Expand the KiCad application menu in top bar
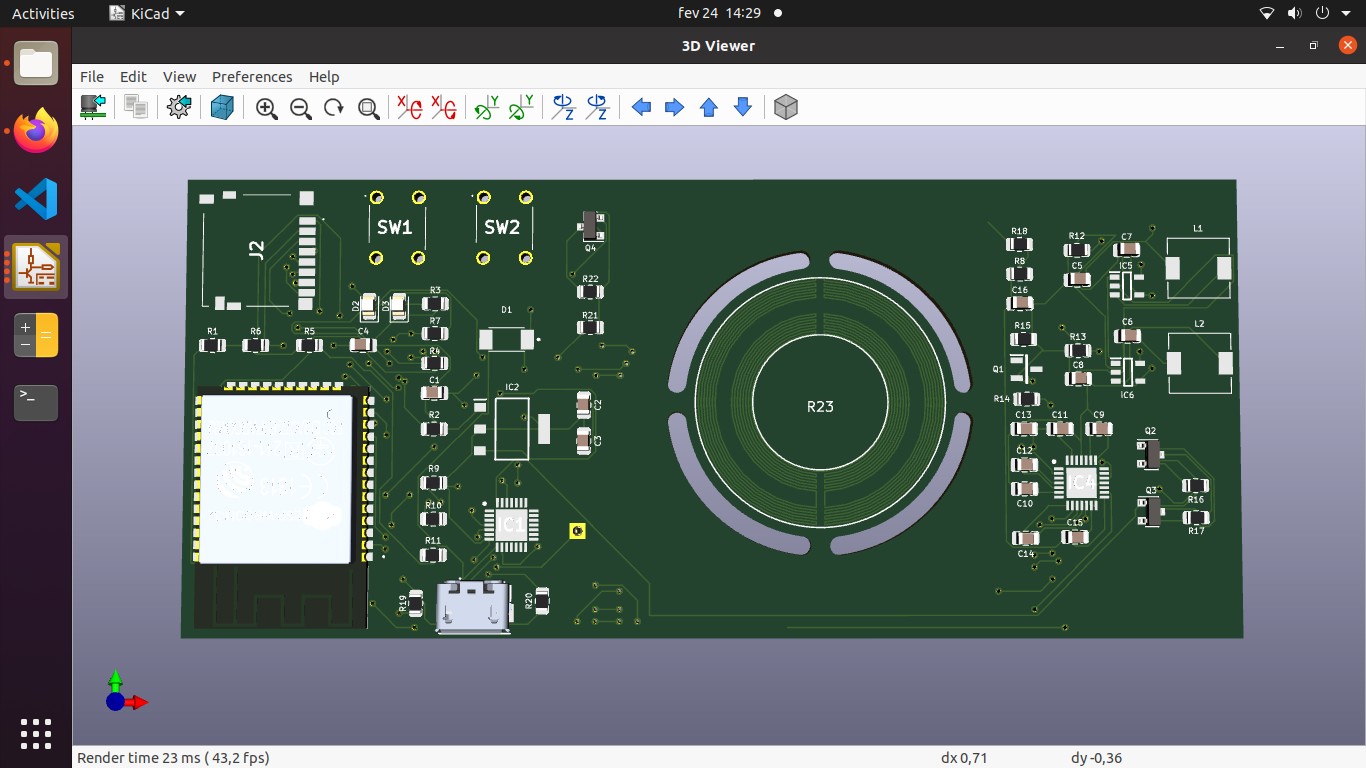The image size is (1366, 768). click(148, 13)
